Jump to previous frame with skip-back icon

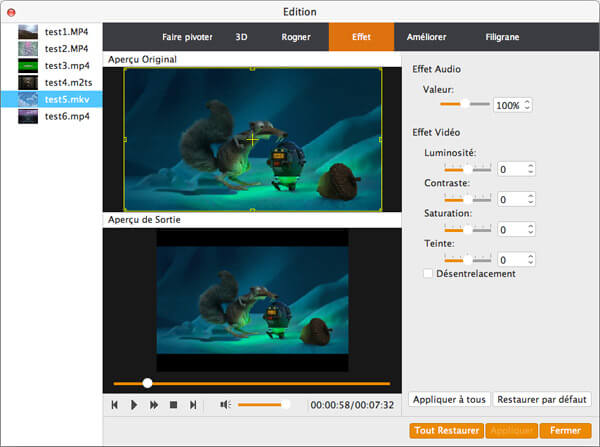pyautogui.click(x=115, y=405)
